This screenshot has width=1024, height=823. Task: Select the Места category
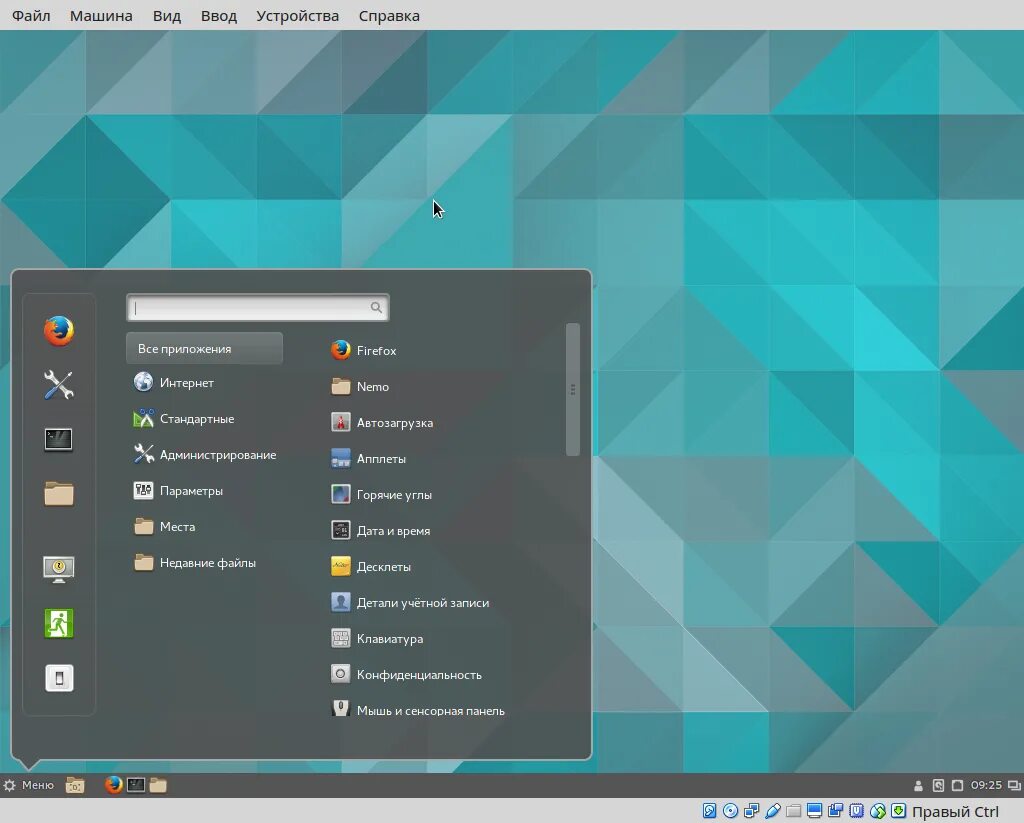(x=165, y=526)
